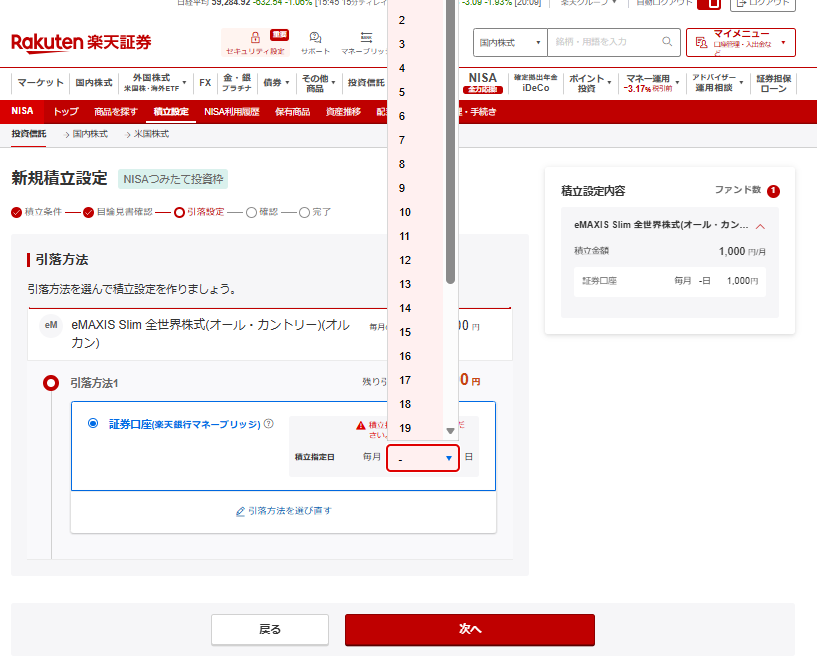Expand the ポイント投資 menu
The image size is (817, 660).
pos(590,83)
